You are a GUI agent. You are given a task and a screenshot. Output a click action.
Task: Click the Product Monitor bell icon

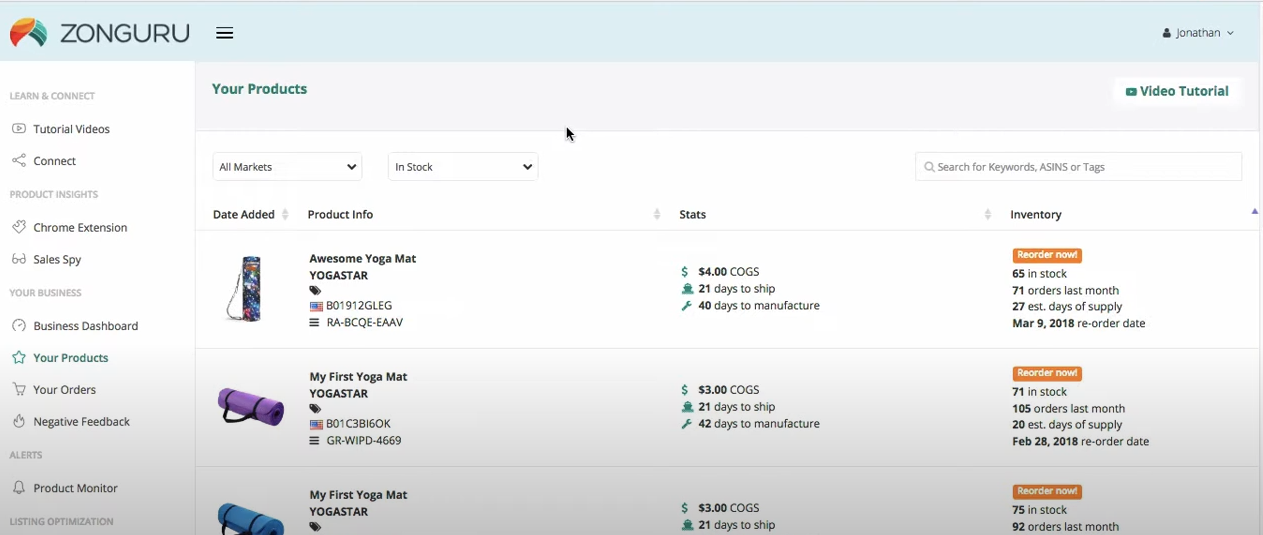click(x=19, y=488)
